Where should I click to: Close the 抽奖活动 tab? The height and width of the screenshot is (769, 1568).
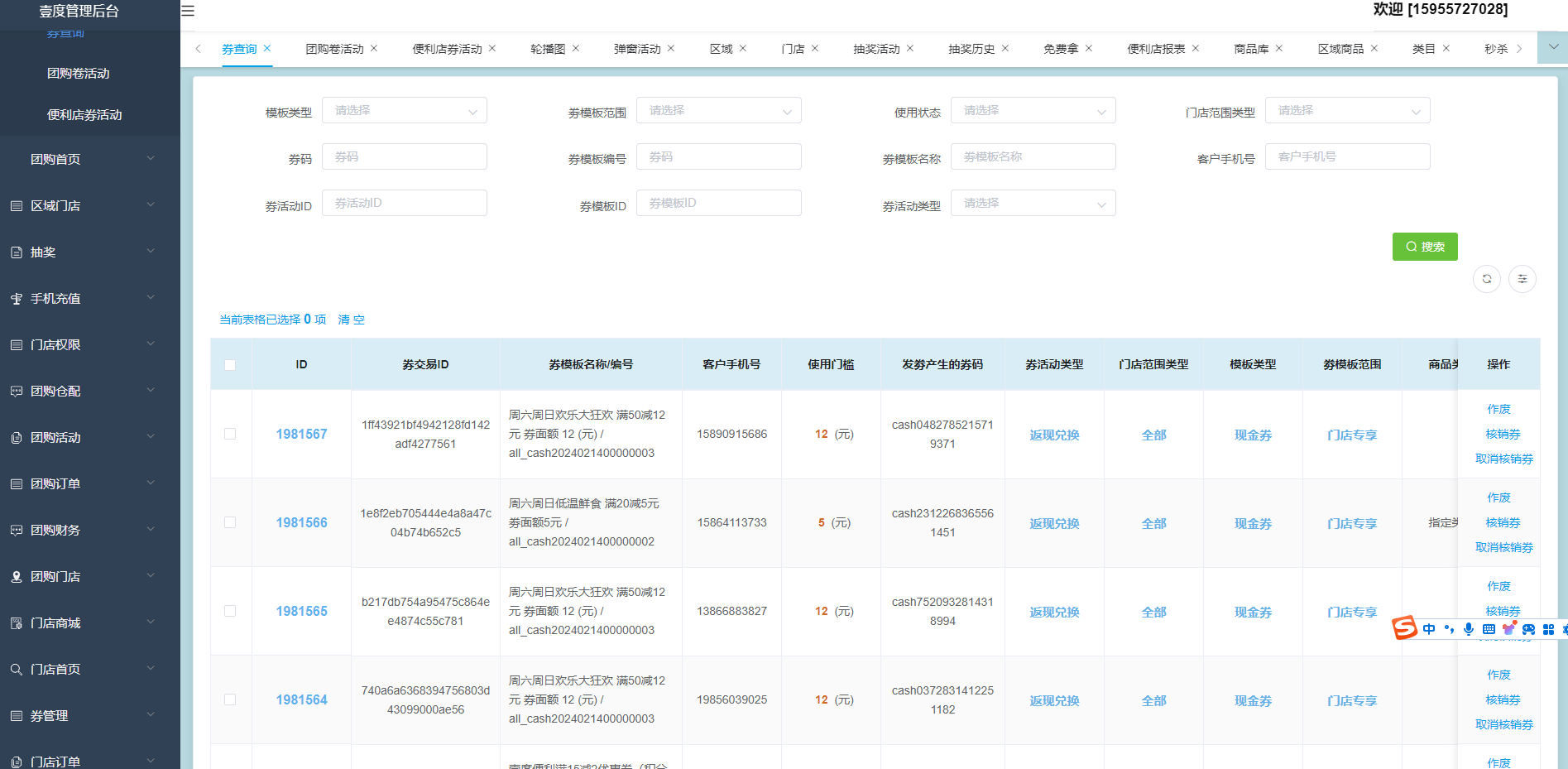[x=910, y=48]
